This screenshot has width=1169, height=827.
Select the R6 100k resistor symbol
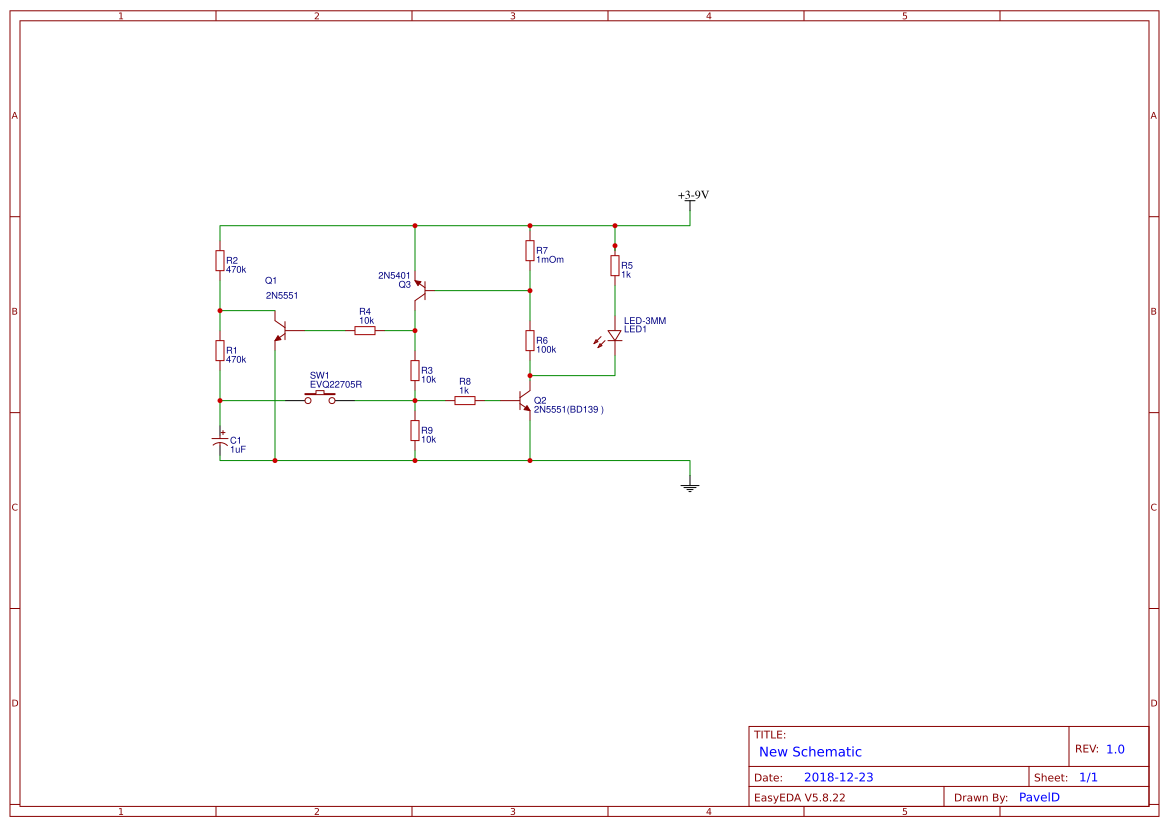click(529, 341)
